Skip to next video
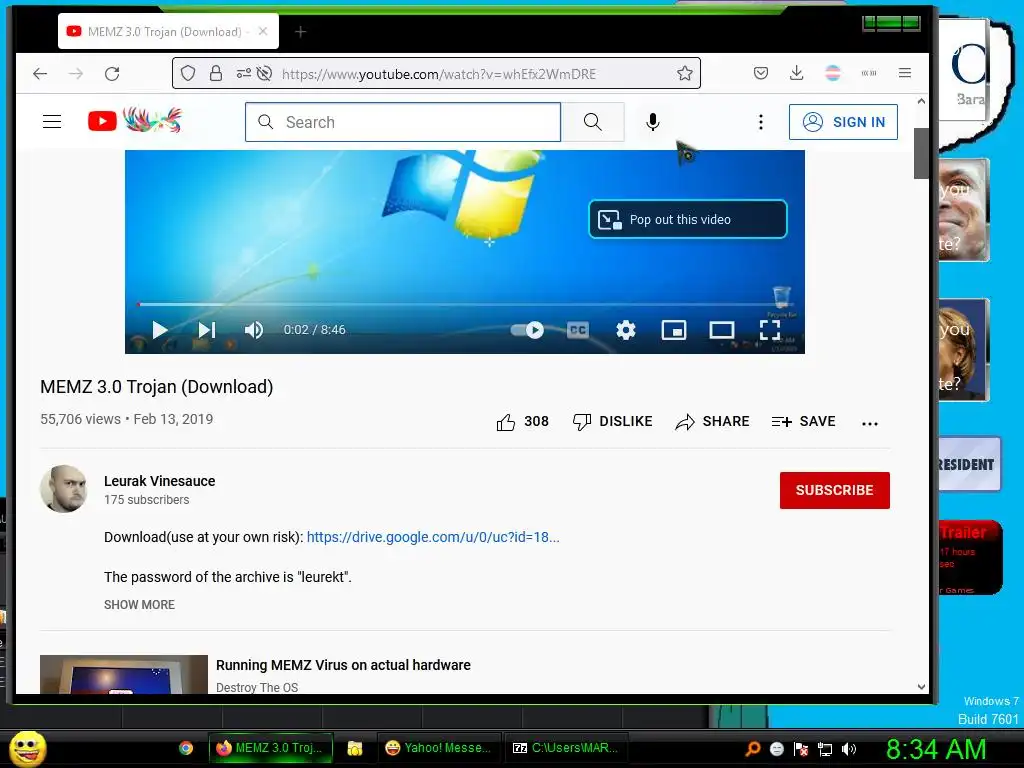 tap(206, 330)
